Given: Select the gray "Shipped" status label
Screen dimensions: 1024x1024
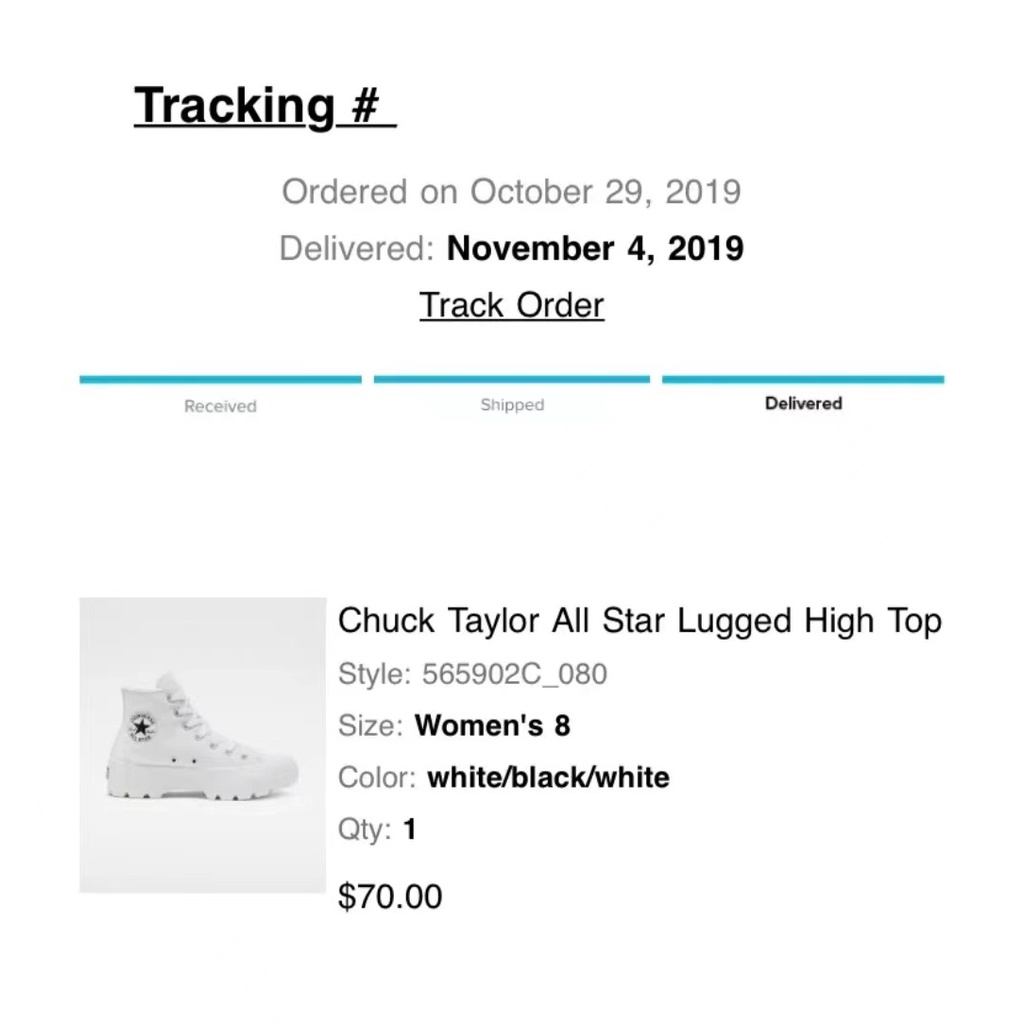Looking at the screenshot, I should tap(512, 405).
